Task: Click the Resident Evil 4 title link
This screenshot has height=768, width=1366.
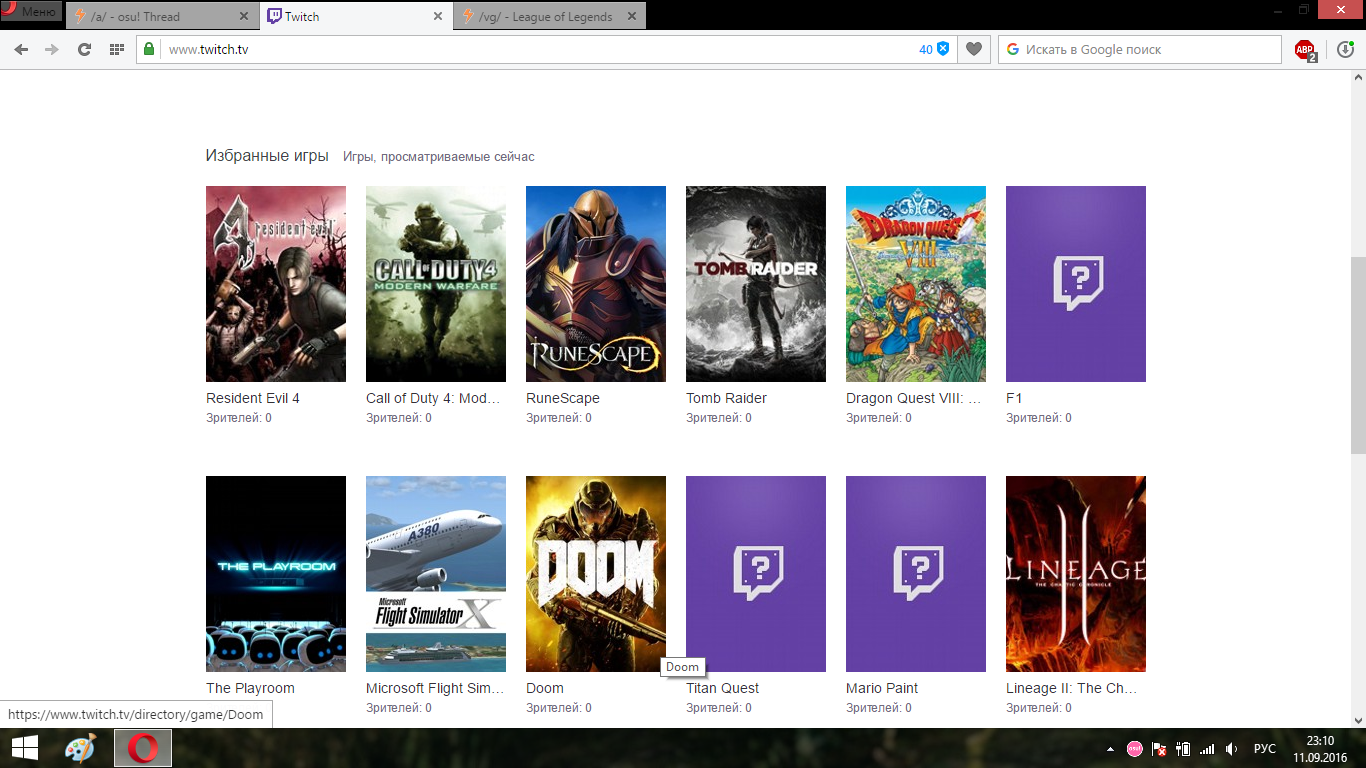Action: (x=253, y=398)
